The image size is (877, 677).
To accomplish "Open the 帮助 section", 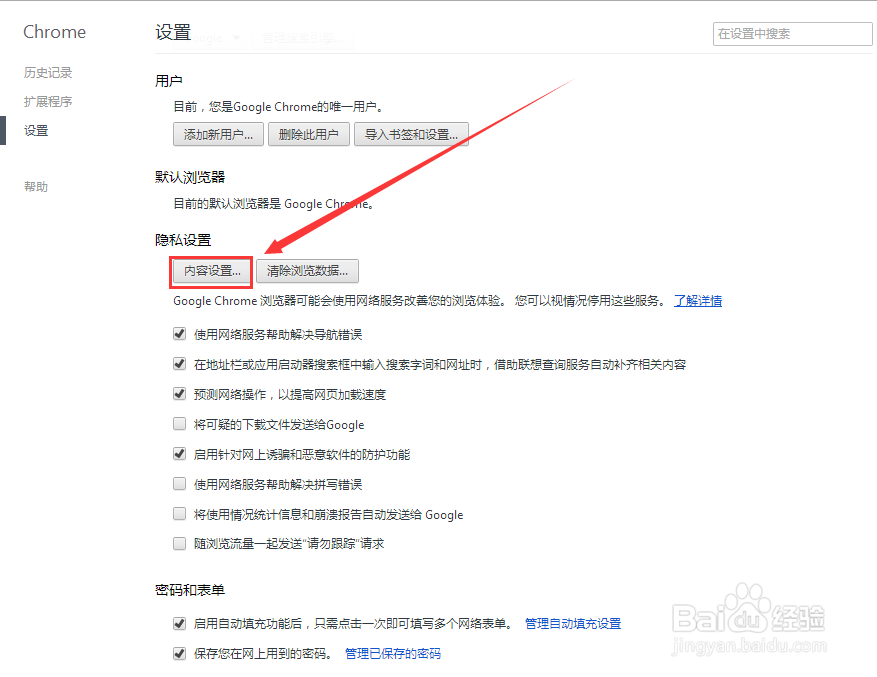I will [x=35, y=186].
